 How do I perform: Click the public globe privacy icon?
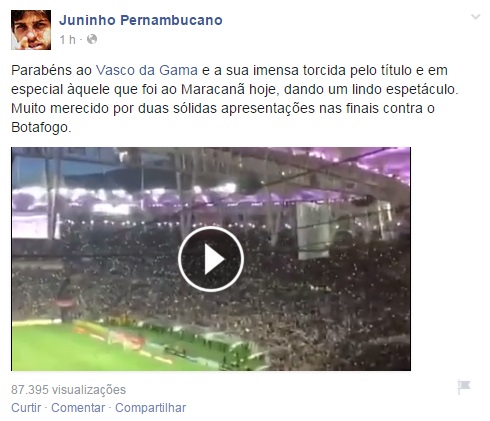coord(92,39)
